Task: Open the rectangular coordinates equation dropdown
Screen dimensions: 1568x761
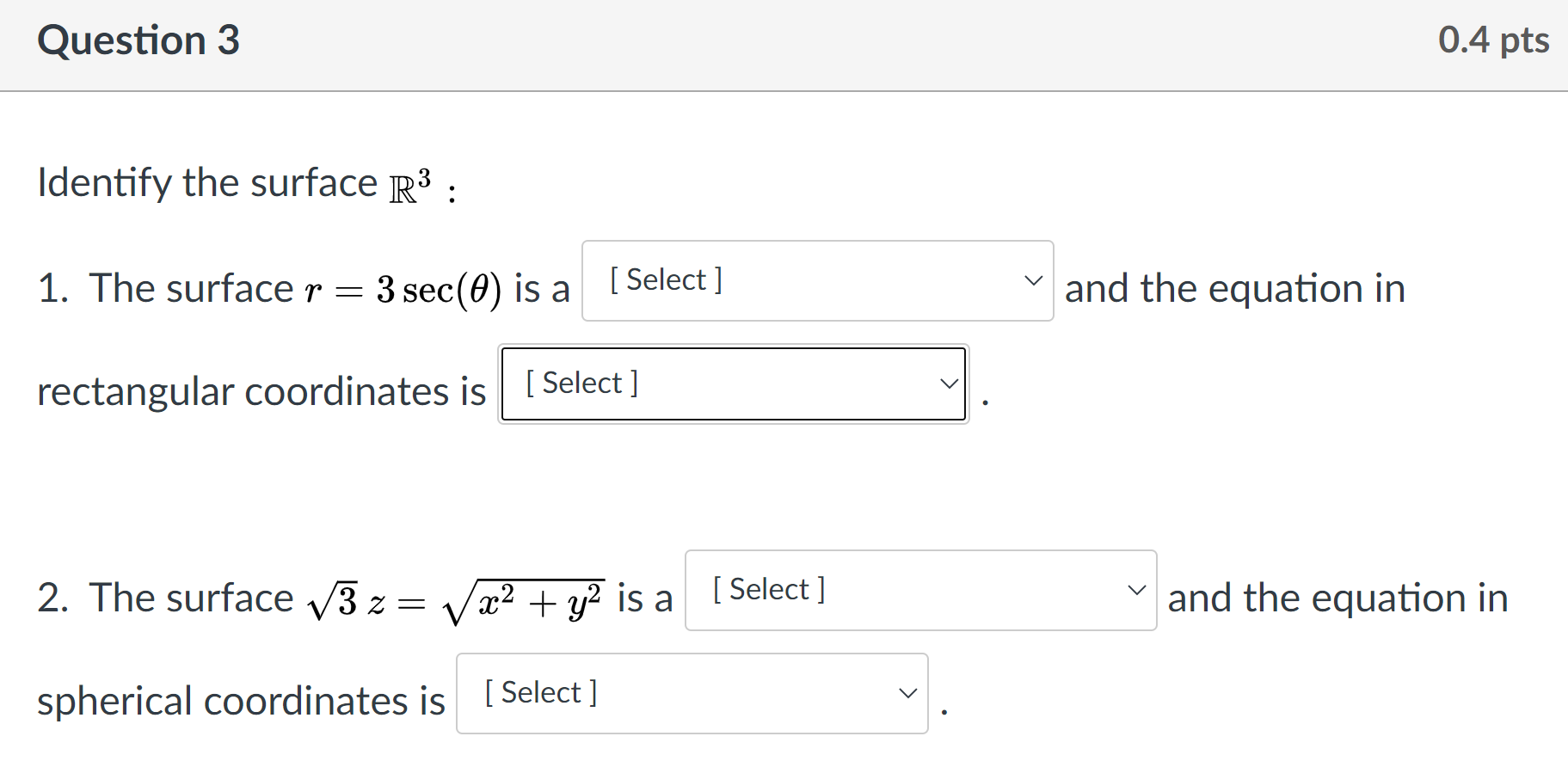Action: [x=731, y=384]
